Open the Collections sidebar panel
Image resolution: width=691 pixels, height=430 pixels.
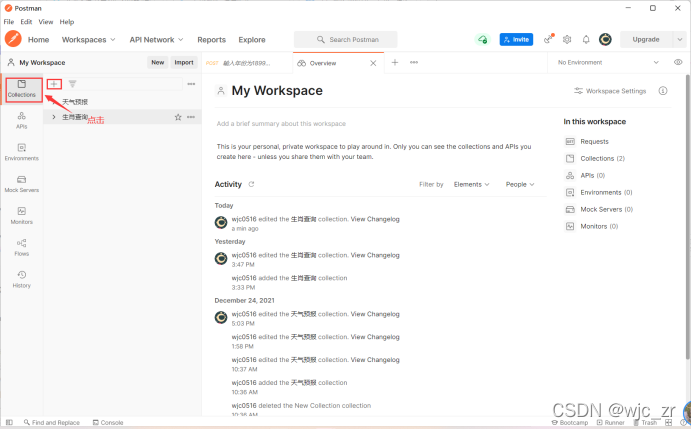(x=22, y=89)
